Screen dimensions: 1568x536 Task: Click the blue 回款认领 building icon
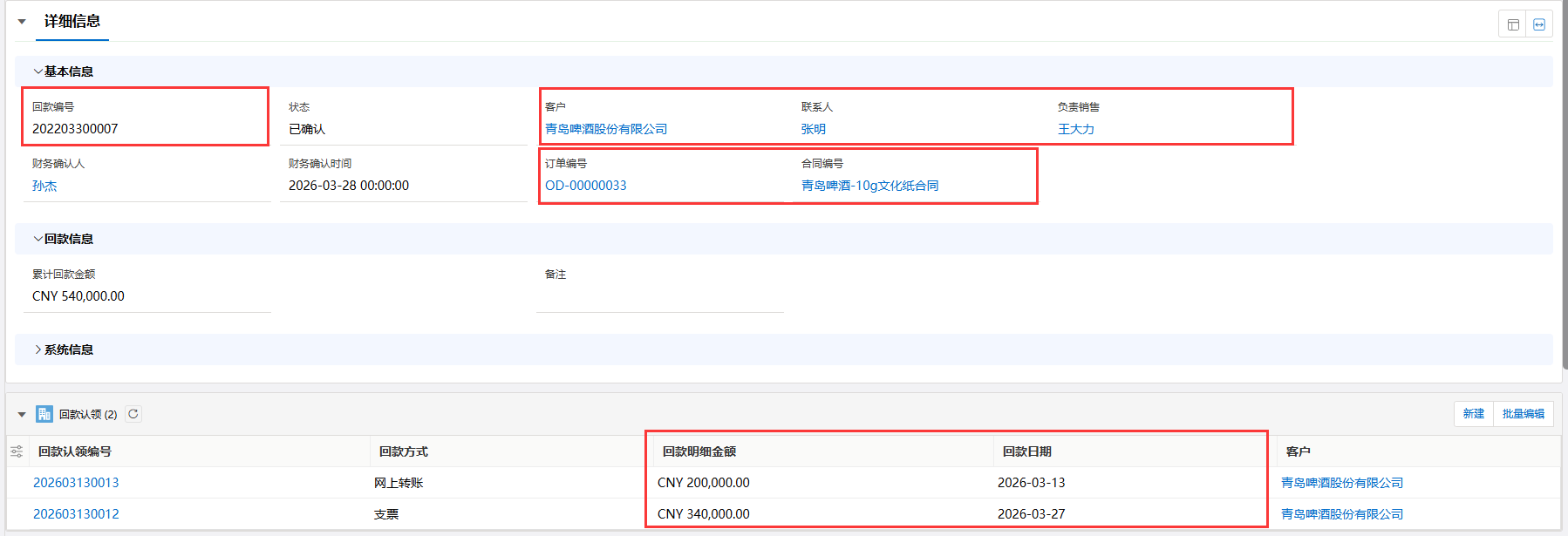point(44,414)
